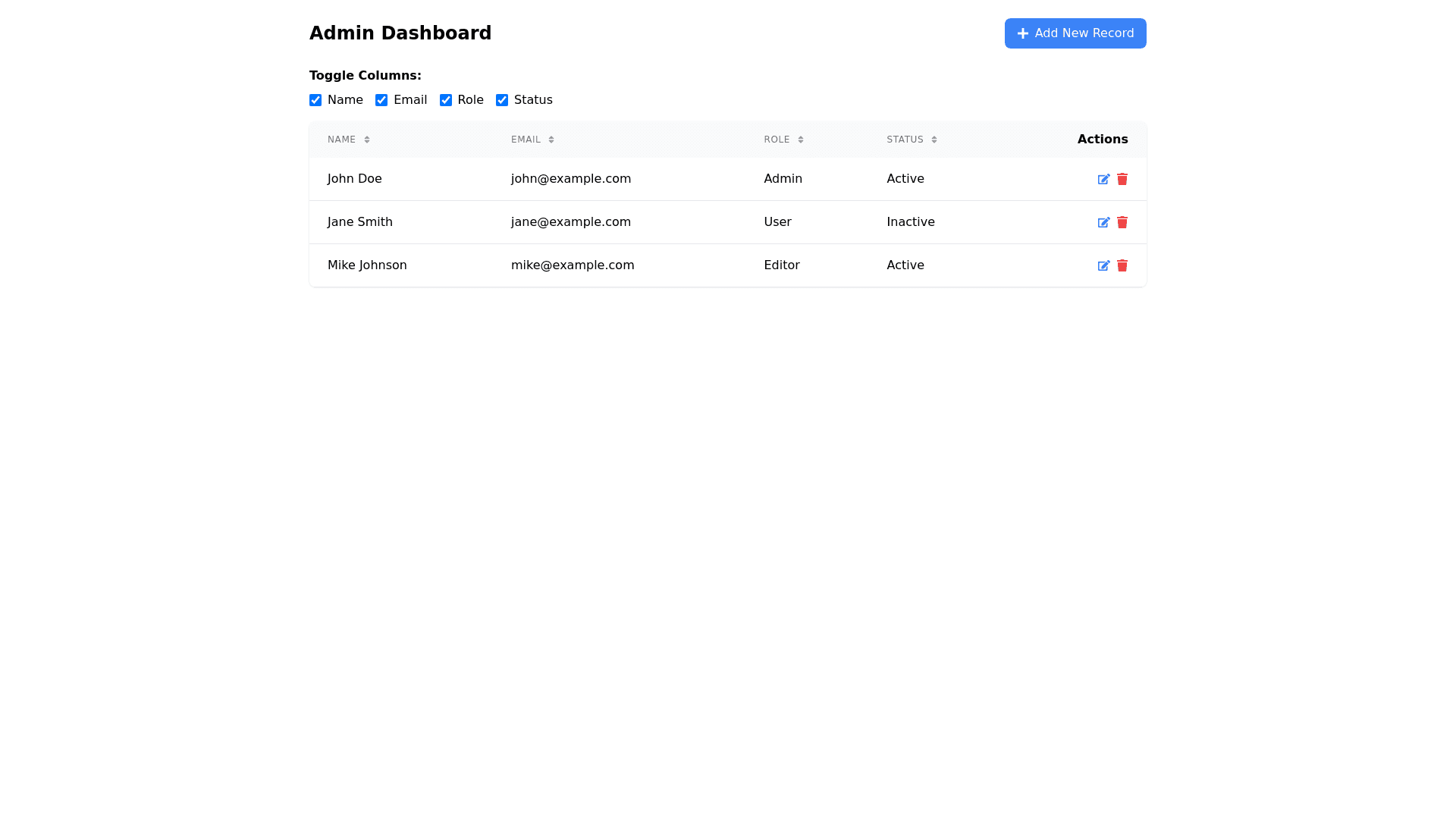
Task: Click the edit icon for John Doe
Action: [x=1103, y=179]
